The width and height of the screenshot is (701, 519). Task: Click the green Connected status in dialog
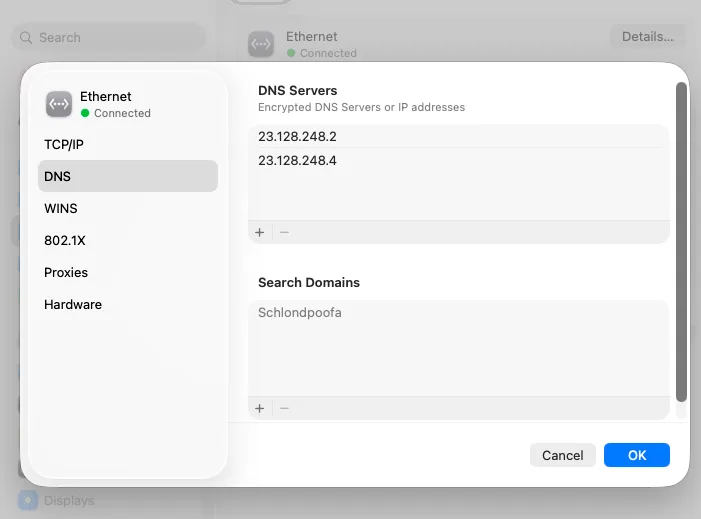click(116, 113)
